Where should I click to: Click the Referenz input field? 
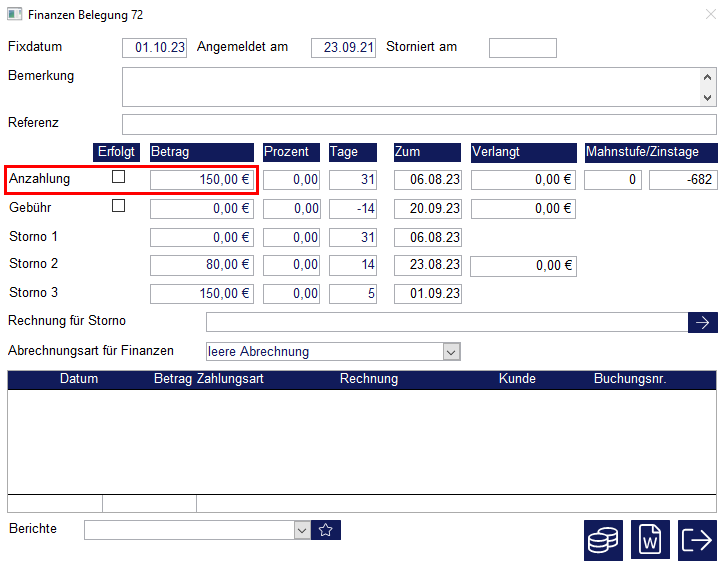click(419, 124)
